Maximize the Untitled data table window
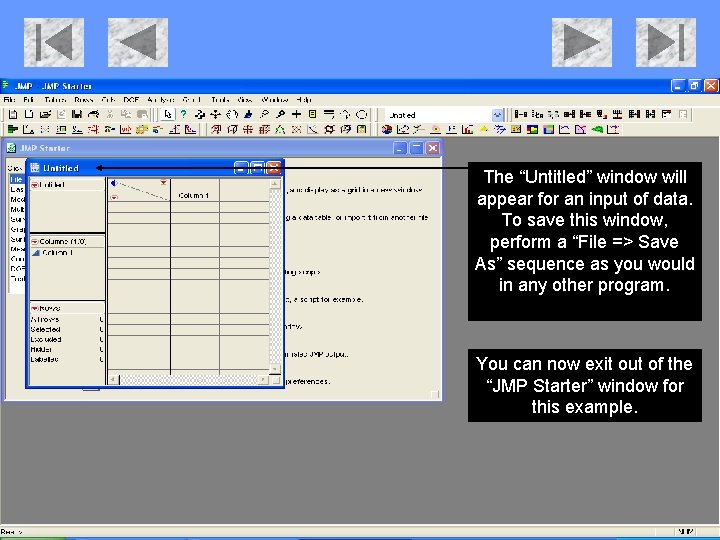The image size is (720, 540). (258, 168)
